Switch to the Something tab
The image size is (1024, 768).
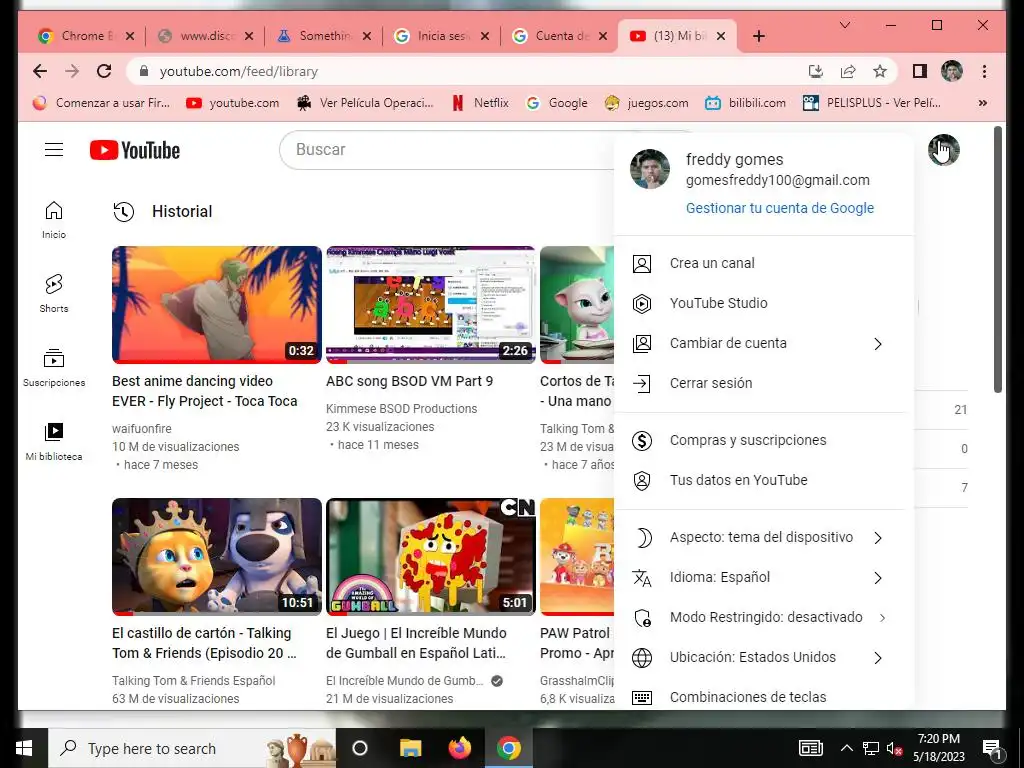324,36
